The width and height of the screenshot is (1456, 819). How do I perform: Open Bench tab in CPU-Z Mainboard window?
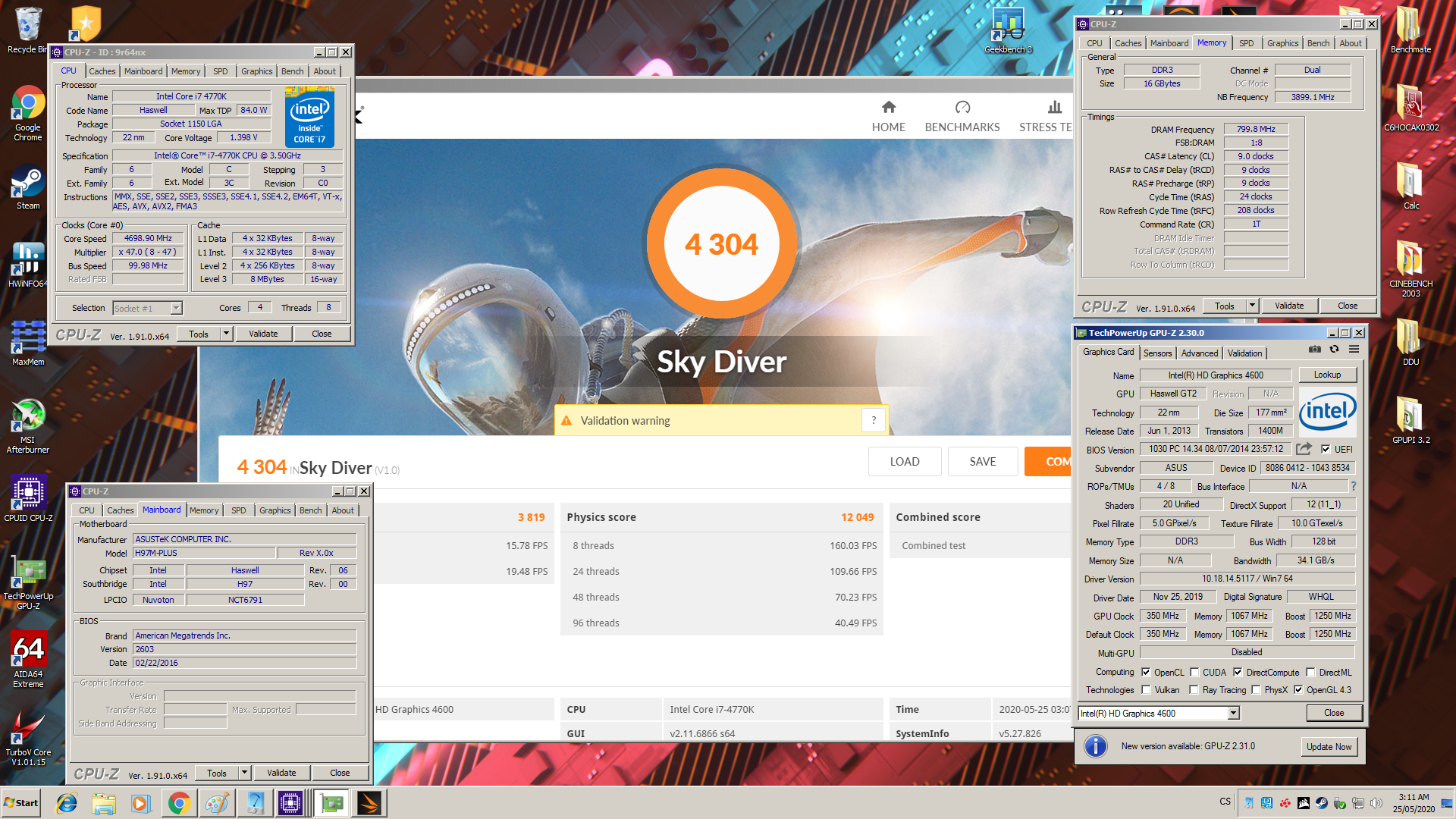[x=310, y=510]
